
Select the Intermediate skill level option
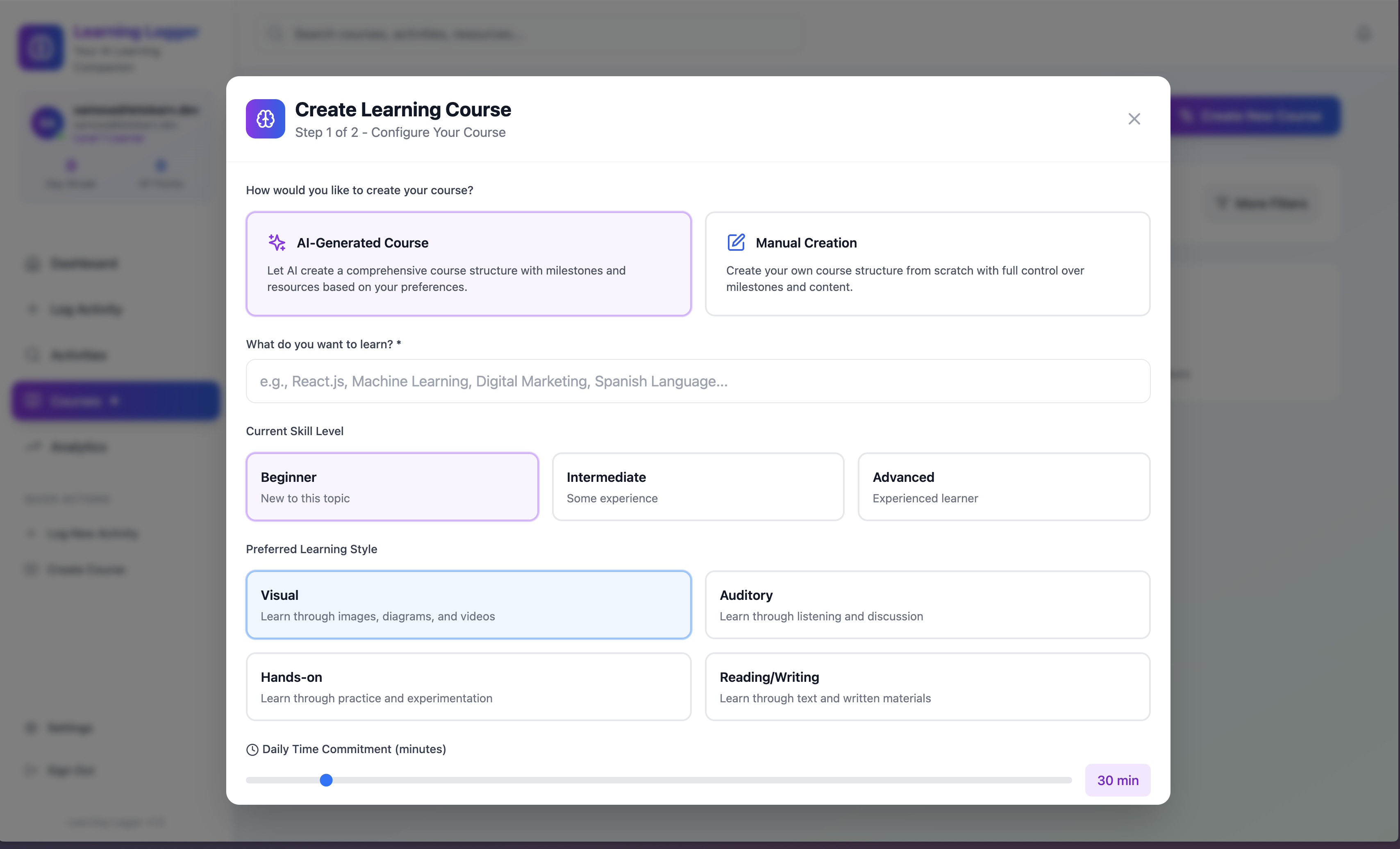[x=698, y=487]
